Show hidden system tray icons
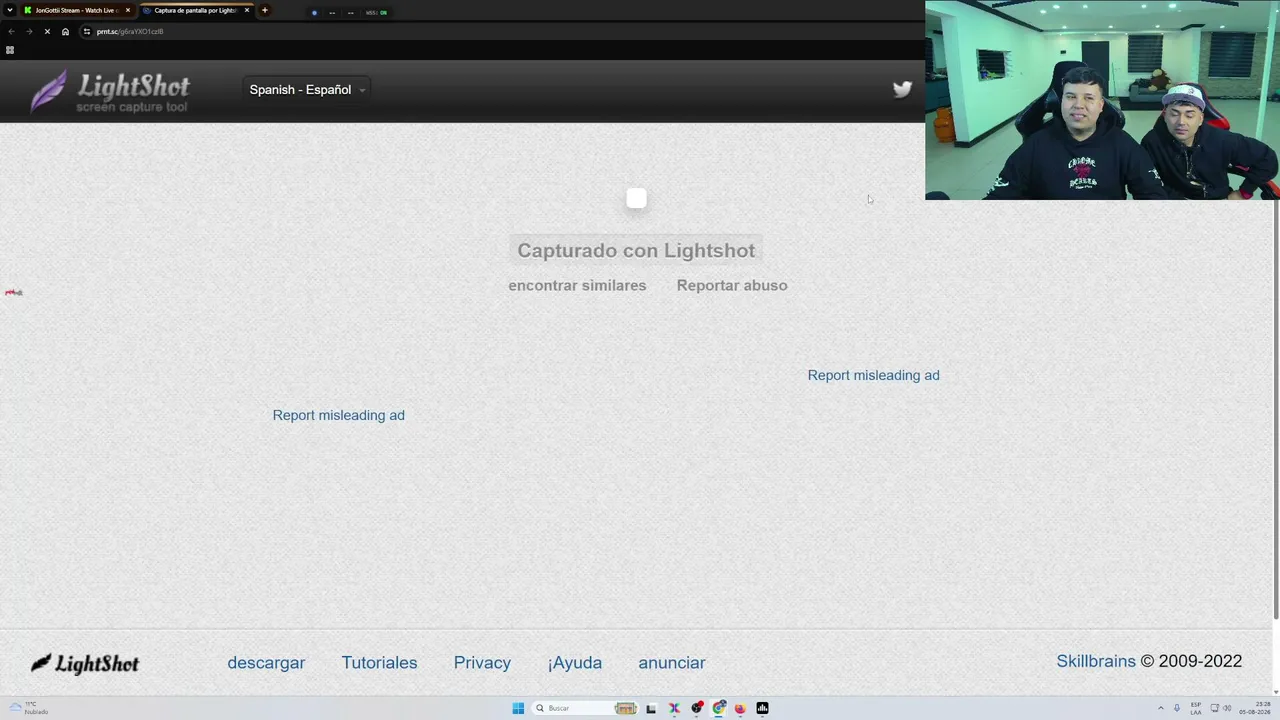This screenshot has height=720, width=1280. click(x=1161, y=708)
